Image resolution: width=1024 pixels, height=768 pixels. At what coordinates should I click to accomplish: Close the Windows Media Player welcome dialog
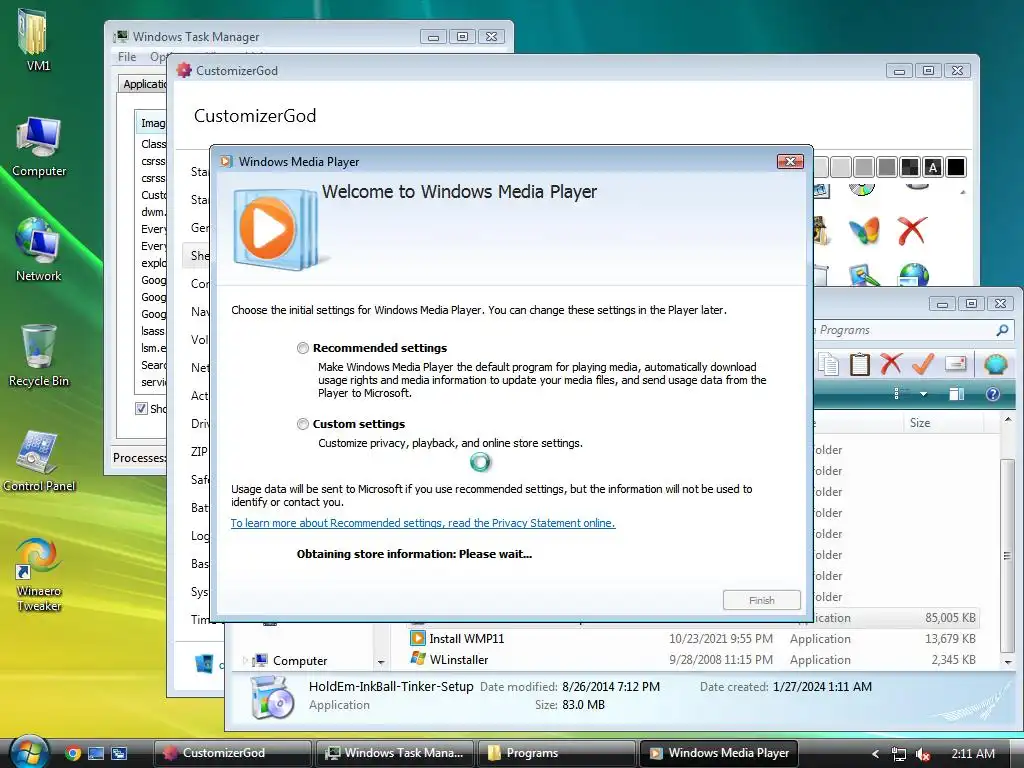pyautogui.click(x=790, y=161)
